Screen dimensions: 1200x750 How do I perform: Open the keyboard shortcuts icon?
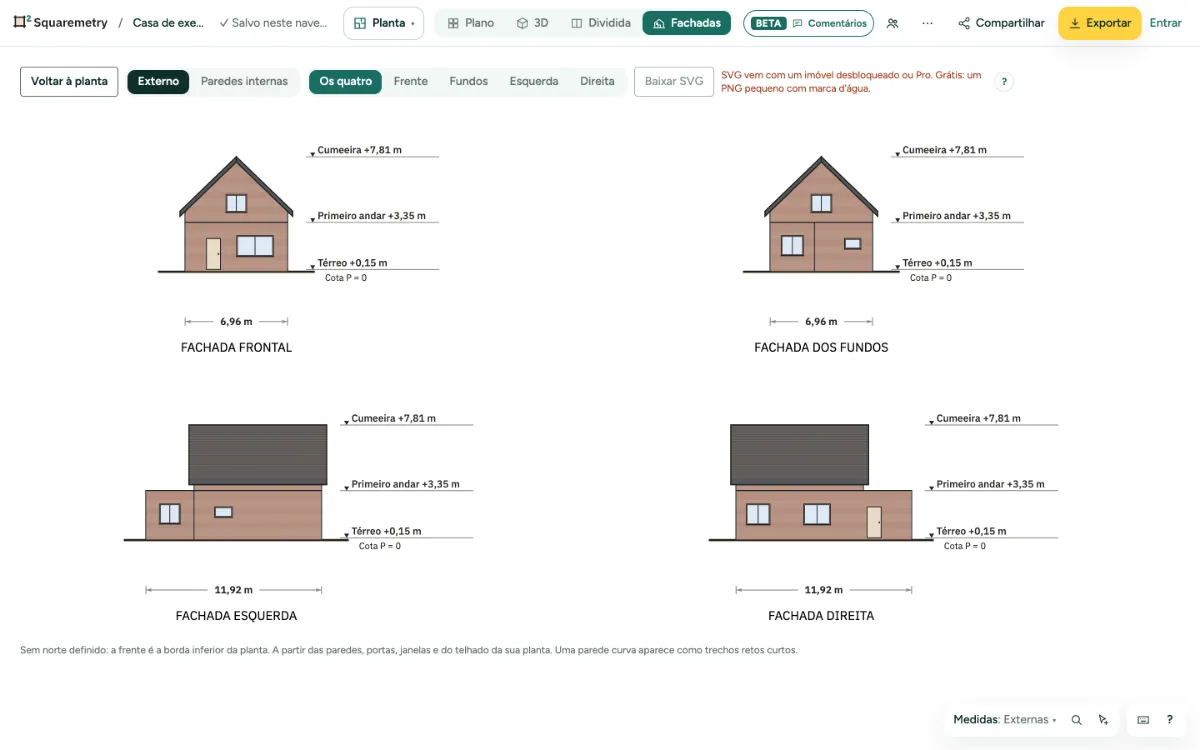click(1144, 720)
